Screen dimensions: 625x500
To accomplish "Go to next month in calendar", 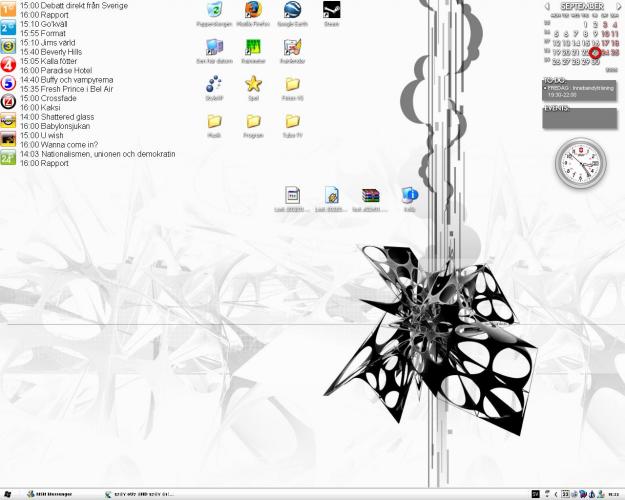I will coord(617,7).
